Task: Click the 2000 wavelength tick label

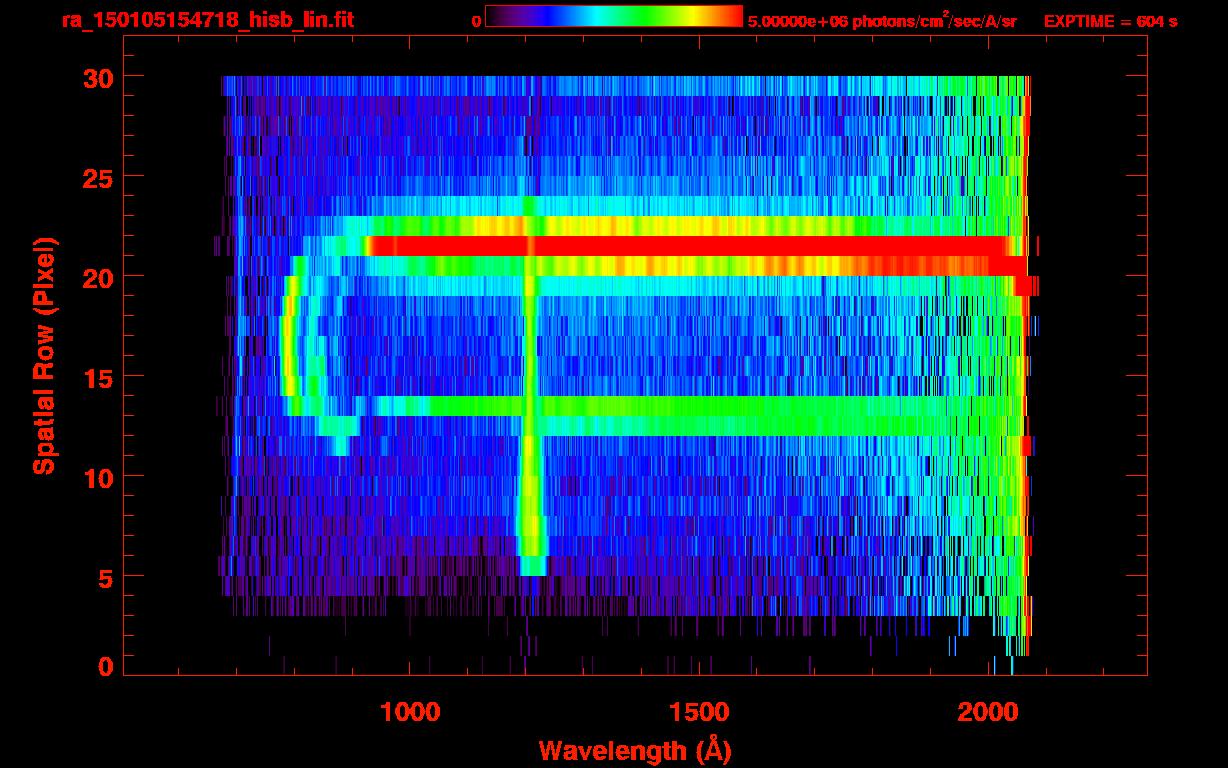Action: point(989,712)
